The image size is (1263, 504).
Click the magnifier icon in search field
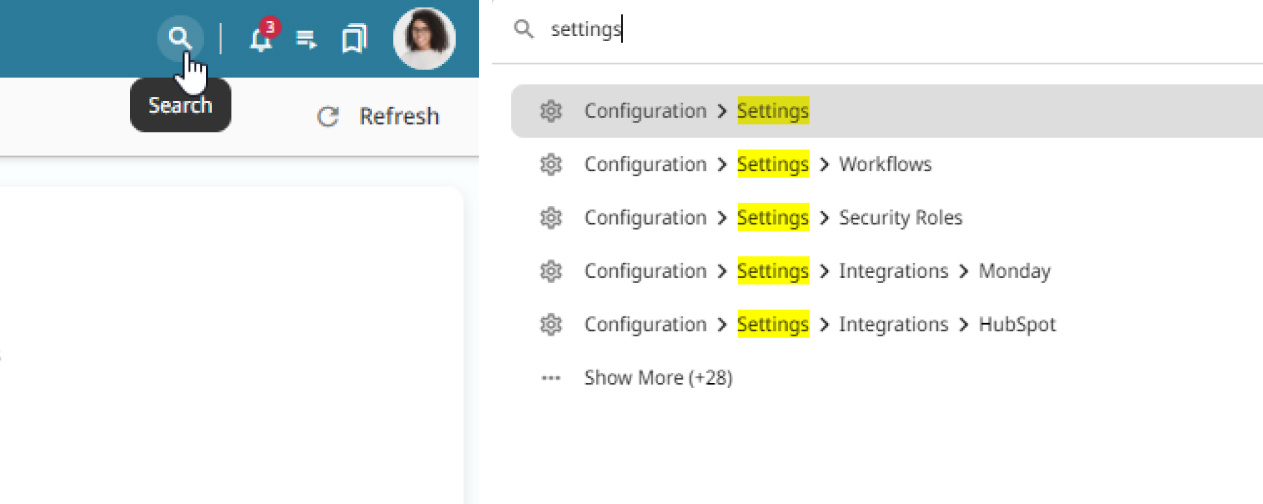tap(523, 29)
